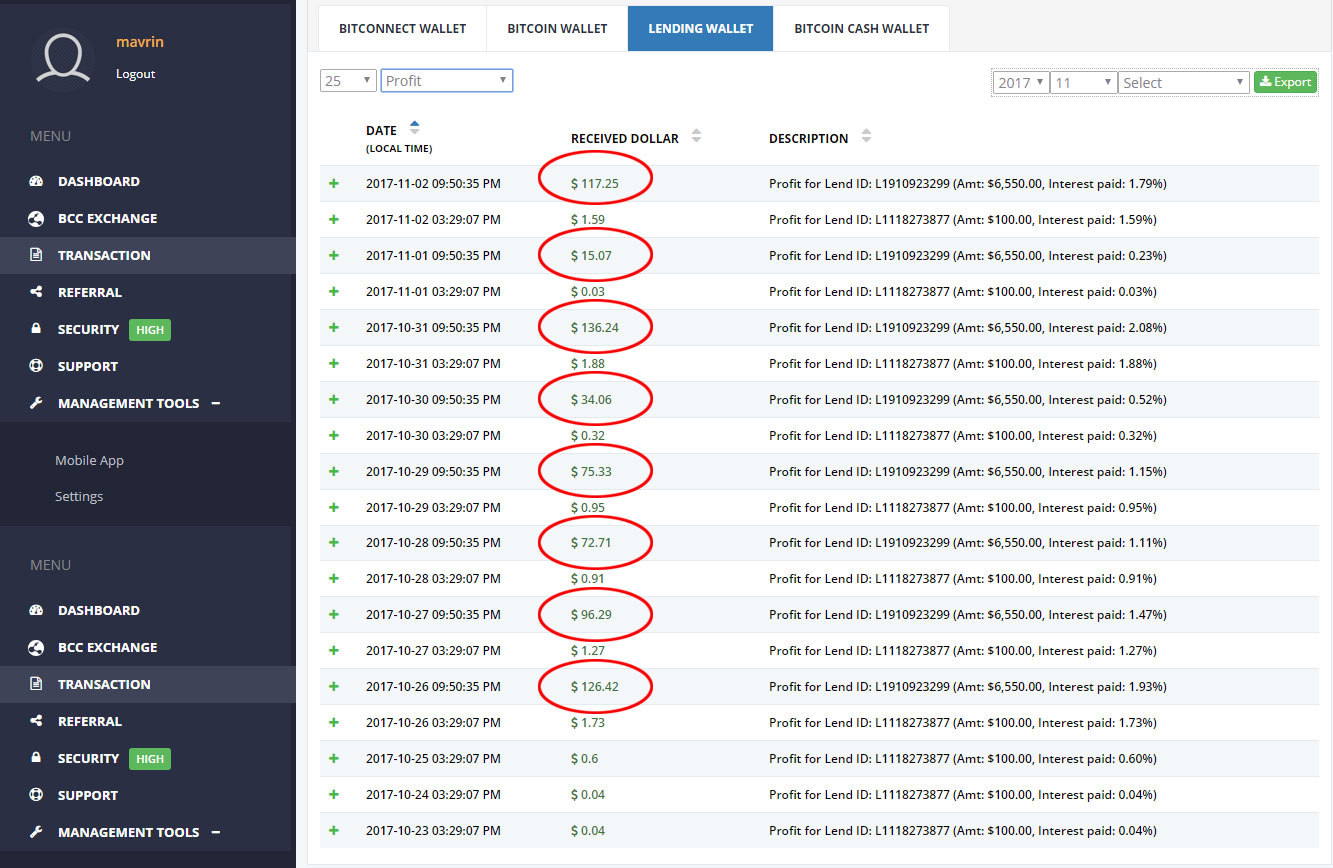Expand the 2017-11-01 09:50:35 PM row
This screenshot has width=1333, height=868.
(334, 256)
